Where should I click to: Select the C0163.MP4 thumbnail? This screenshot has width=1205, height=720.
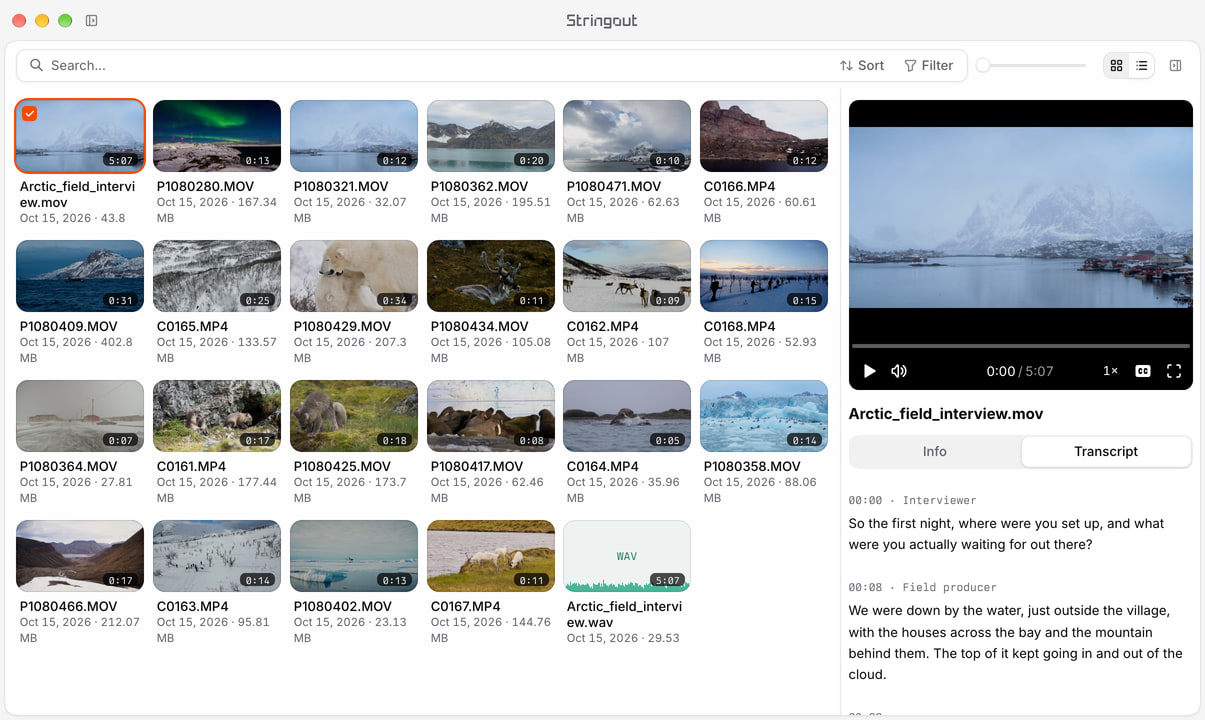[217, 556]
